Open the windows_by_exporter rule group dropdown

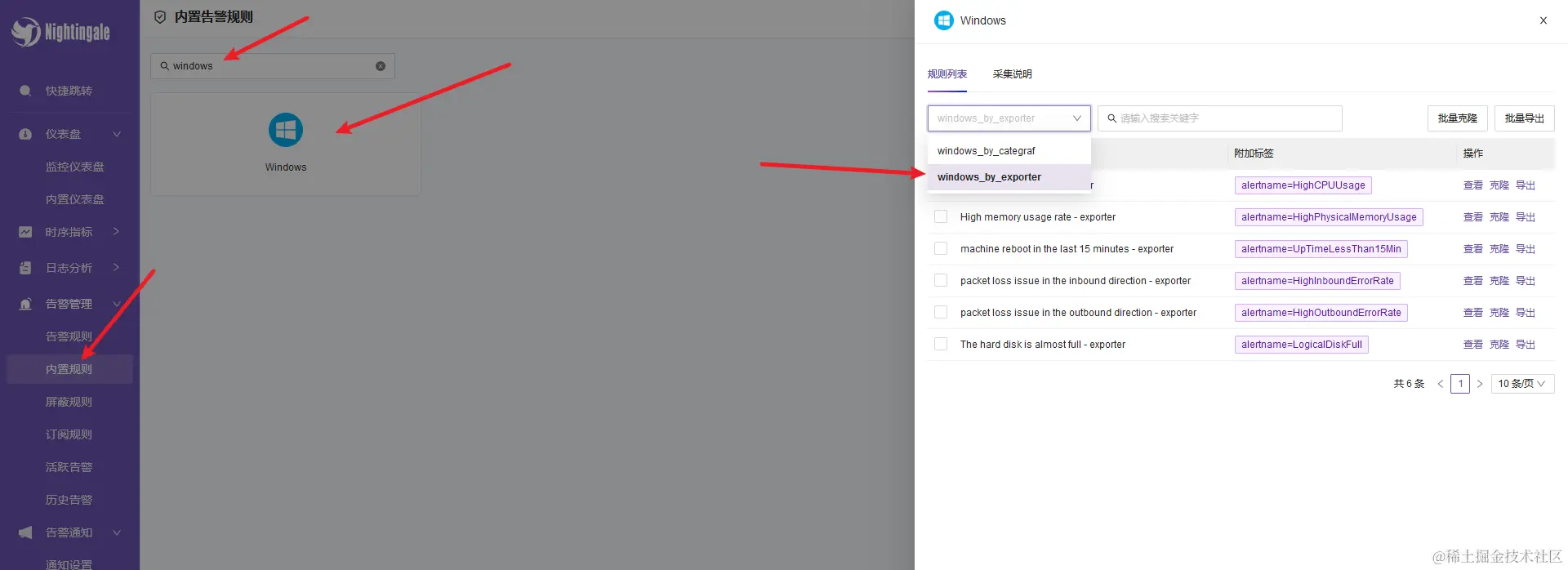pyautogui.click(x=1009, y=118)
